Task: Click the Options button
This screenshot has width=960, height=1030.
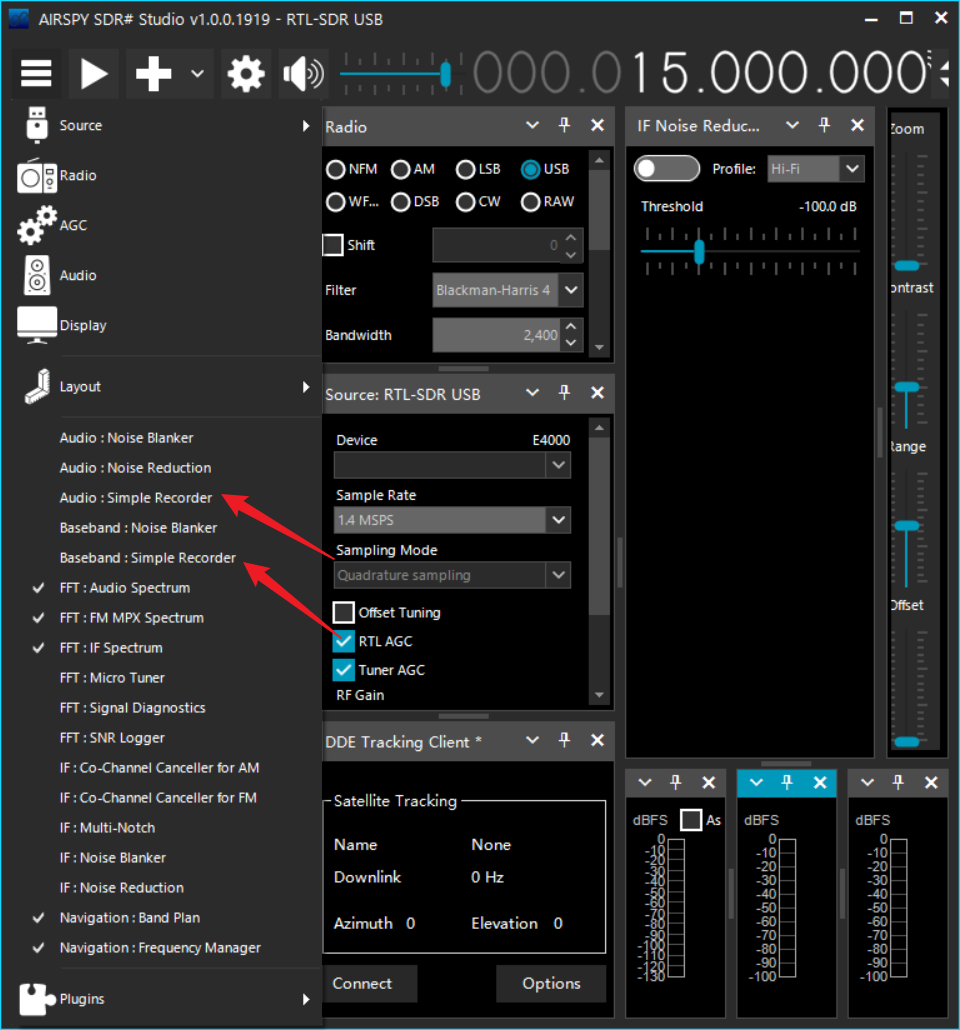Action: pyautogui.click(x=551, y=983)
